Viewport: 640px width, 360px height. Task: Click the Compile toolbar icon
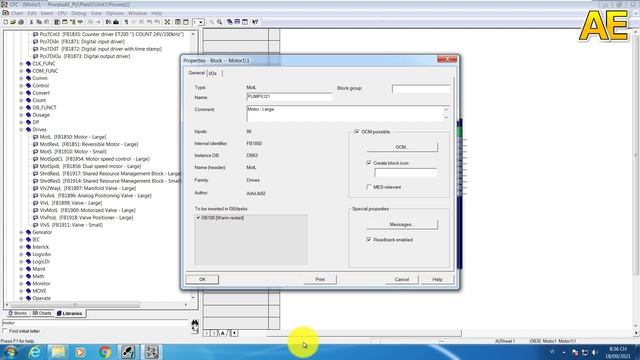coord(108,22)
